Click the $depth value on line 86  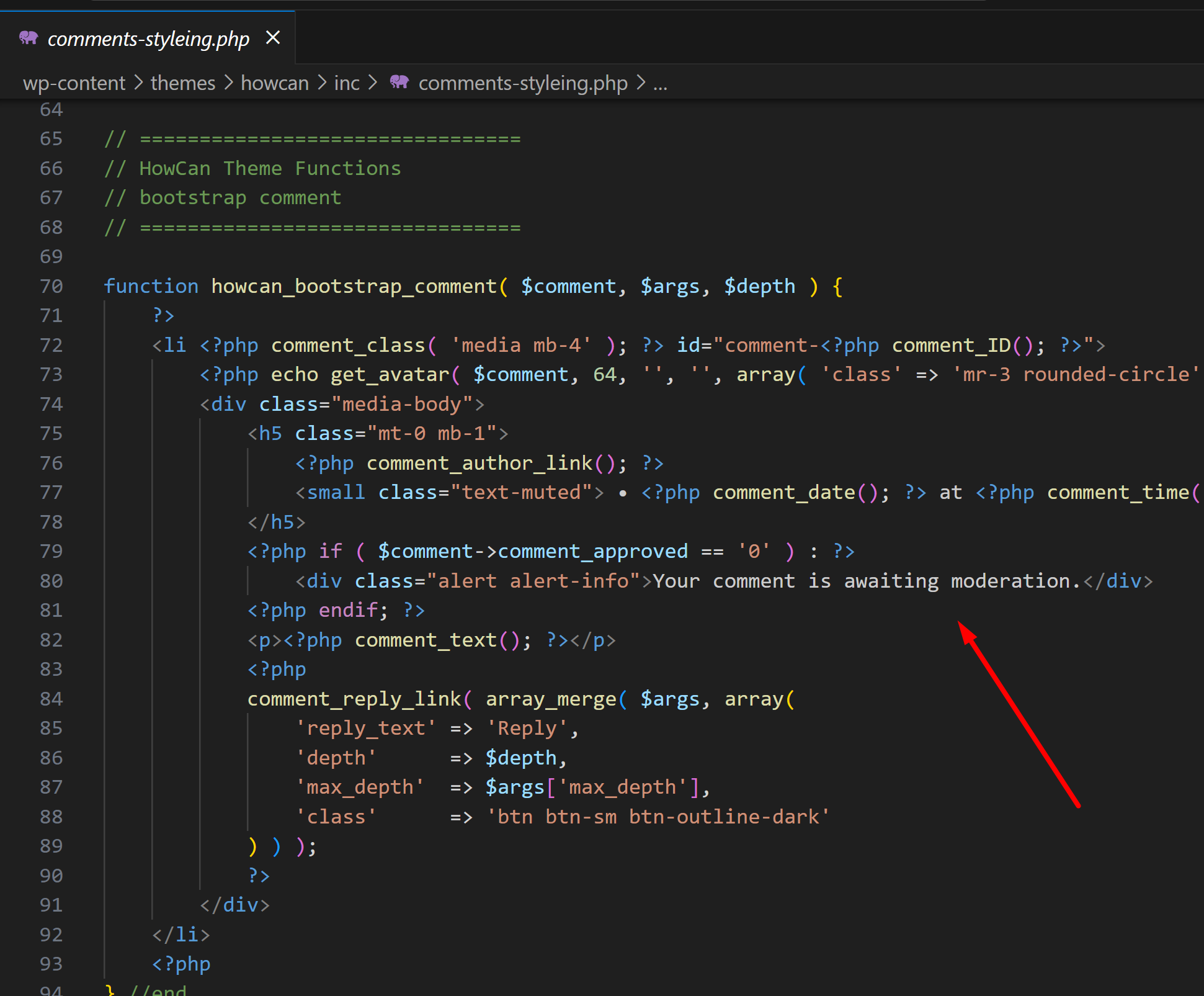click(521, 758)
